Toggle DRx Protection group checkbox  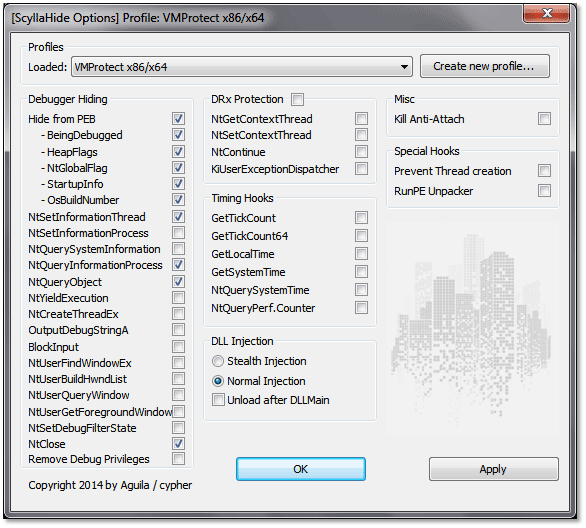click(x=297, y=99)
